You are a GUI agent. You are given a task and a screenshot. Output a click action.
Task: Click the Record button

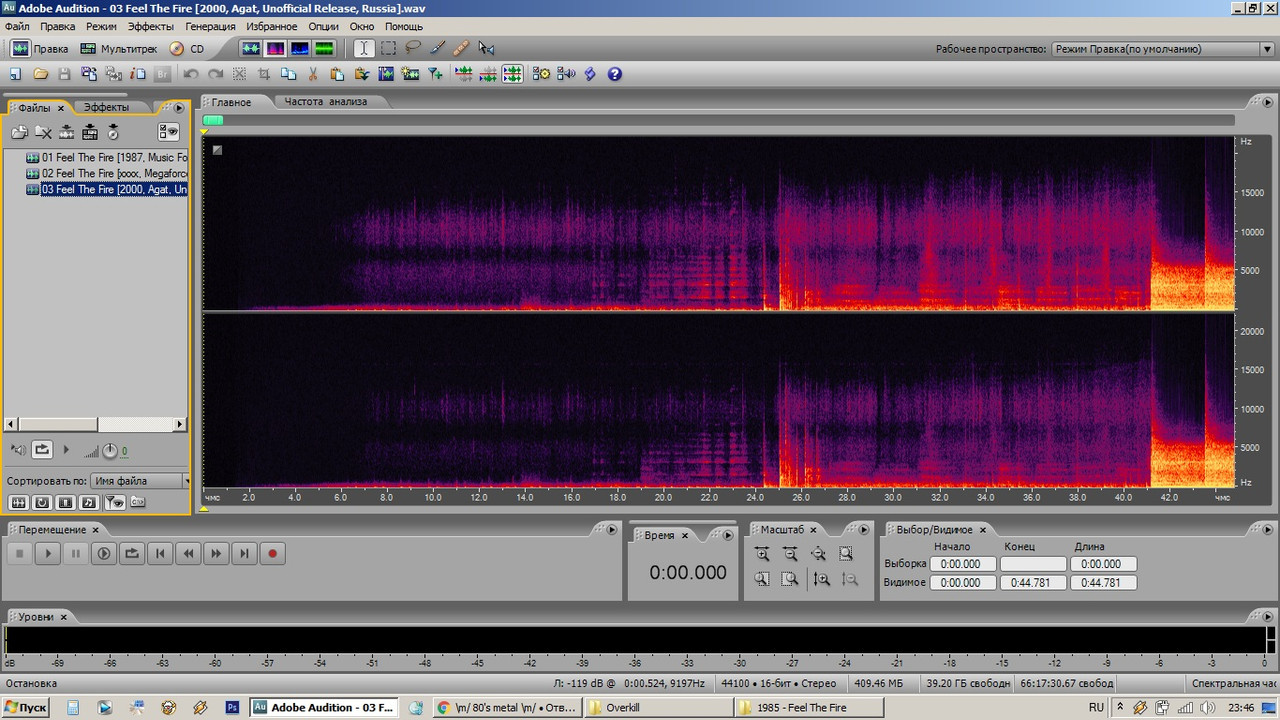271,553
